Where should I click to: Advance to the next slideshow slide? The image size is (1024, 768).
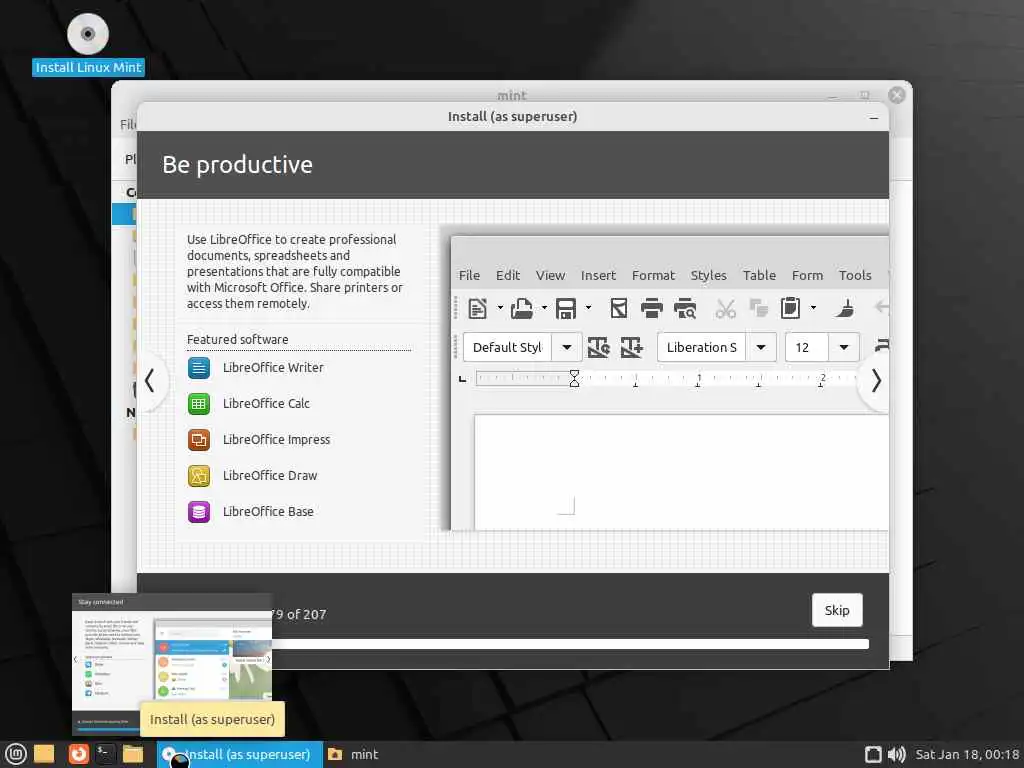(x=876, y=380)
